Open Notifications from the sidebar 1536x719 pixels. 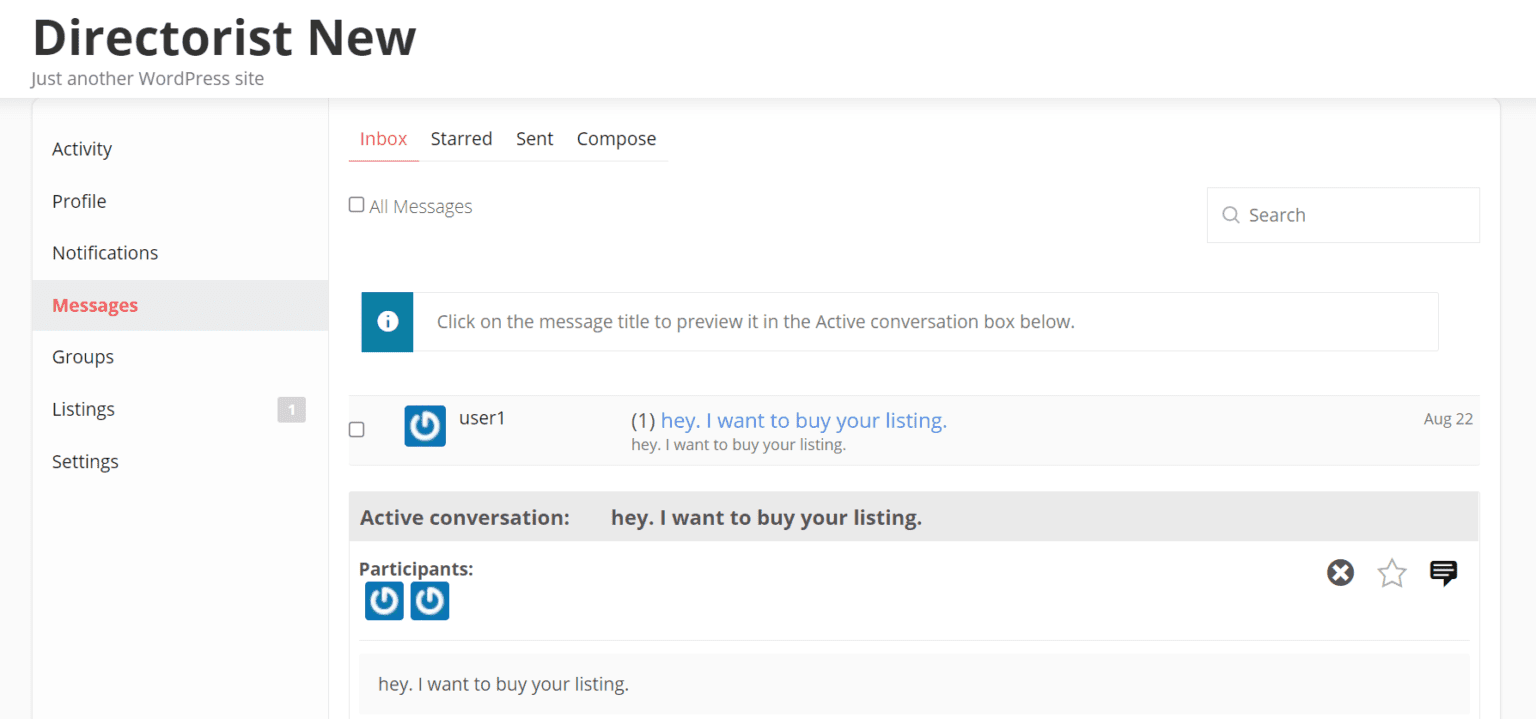(x=104, y=252)
